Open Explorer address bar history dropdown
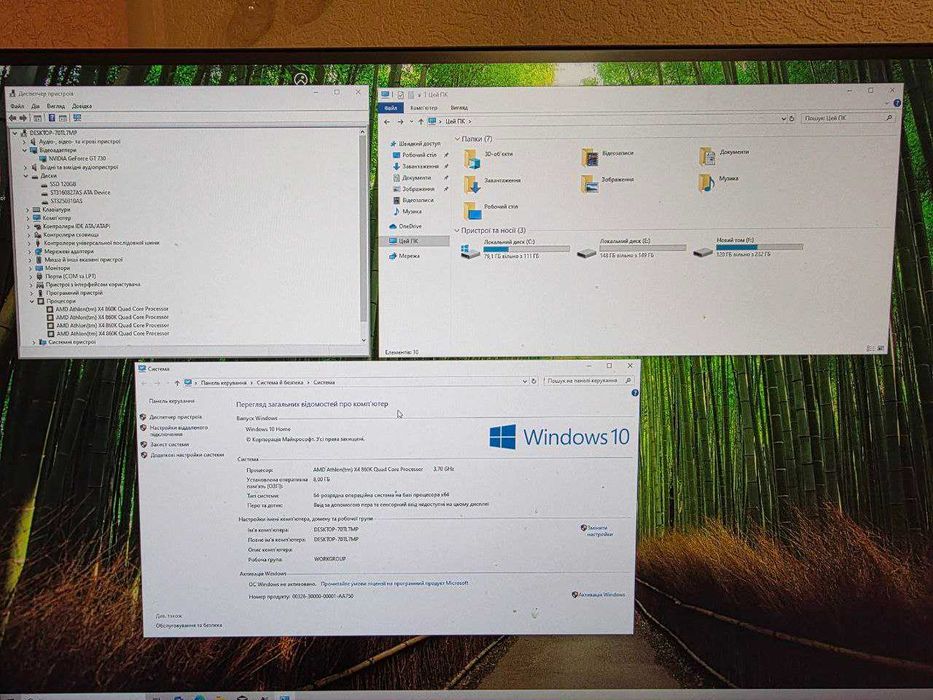This screenshot has width=933, height=700. (783, 119)
